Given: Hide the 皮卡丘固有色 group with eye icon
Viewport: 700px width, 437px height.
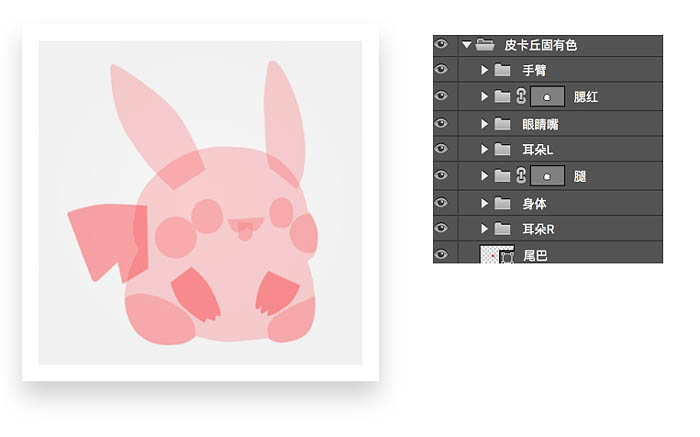Looking at the screenshot, I should (441, 44).
